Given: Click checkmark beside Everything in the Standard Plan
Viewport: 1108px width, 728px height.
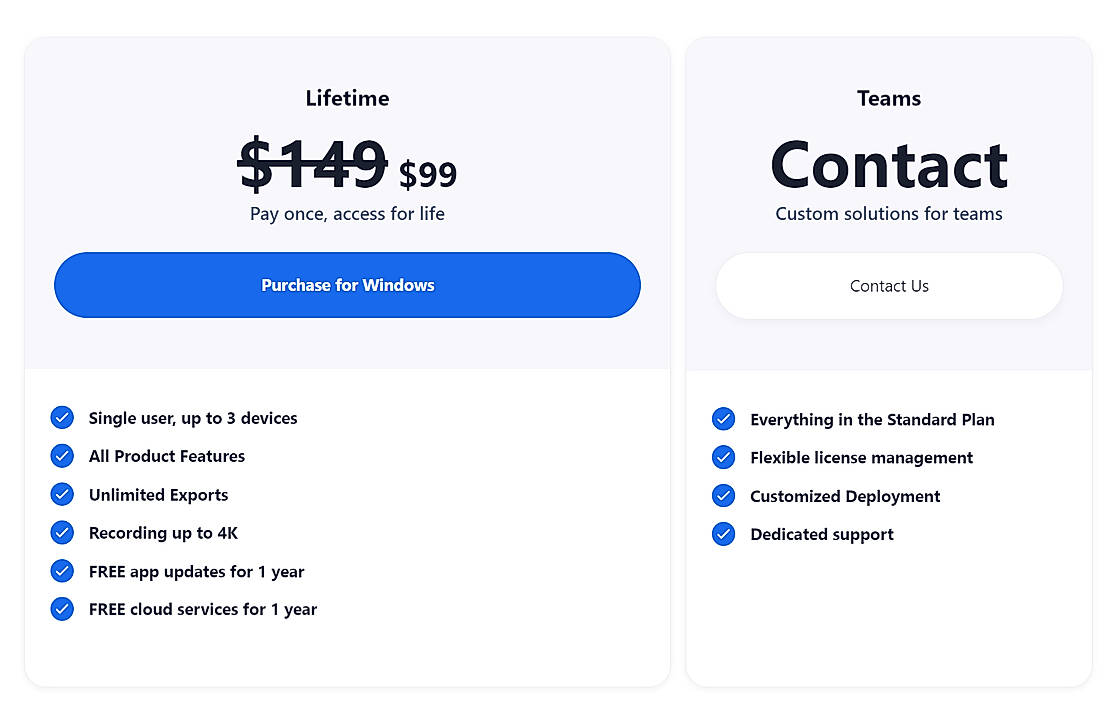Looking at the screenshot, I should 723,420.
